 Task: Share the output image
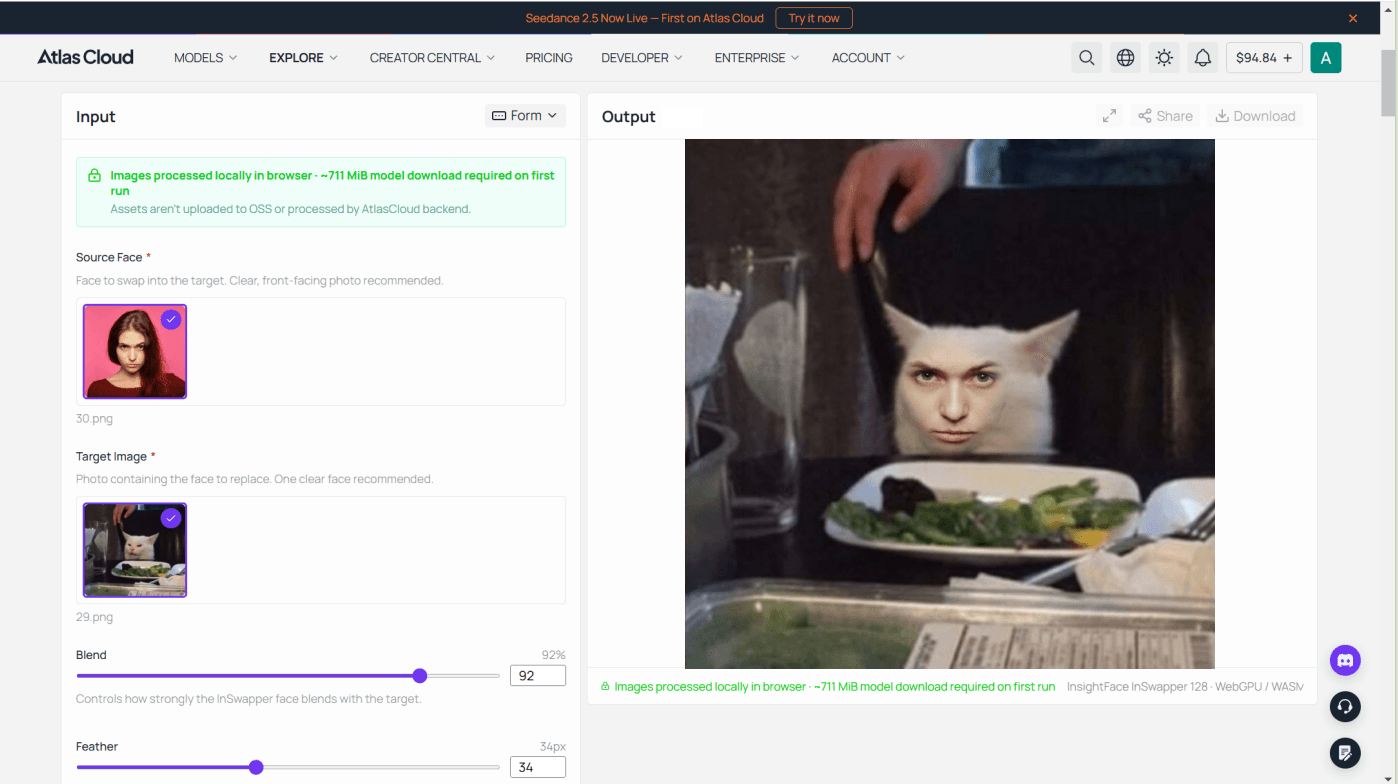tap(1165, 116)
